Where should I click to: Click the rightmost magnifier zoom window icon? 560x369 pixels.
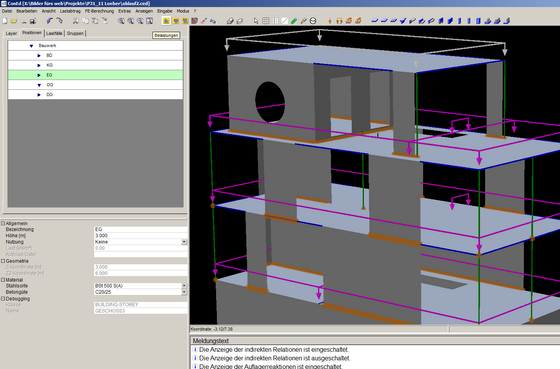coord(149,21)
